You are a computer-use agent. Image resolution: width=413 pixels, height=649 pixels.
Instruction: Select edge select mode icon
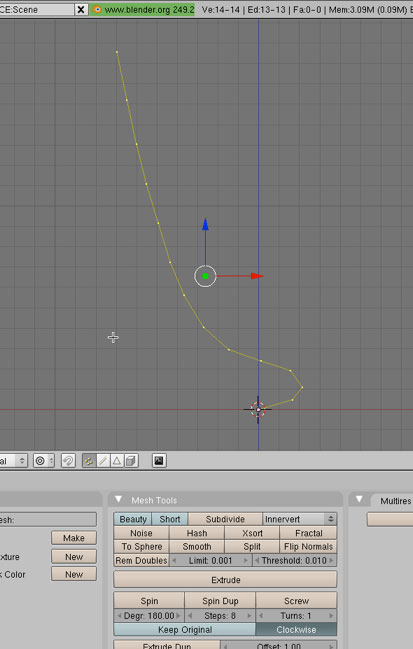[x=103, y=461]
